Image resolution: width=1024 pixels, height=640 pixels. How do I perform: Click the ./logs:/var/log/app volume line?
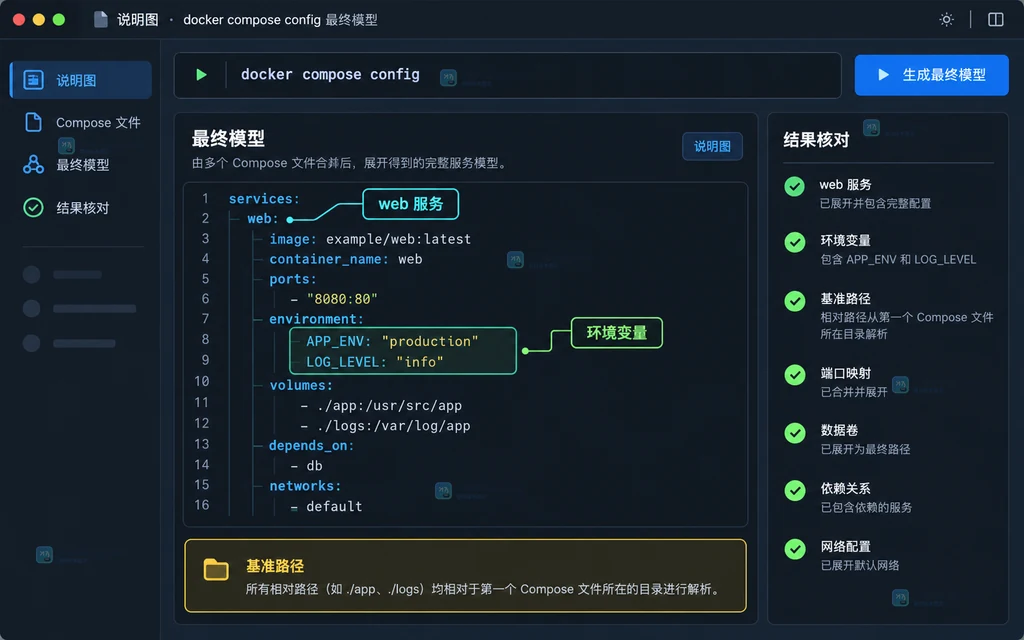(x=385, y=426)
